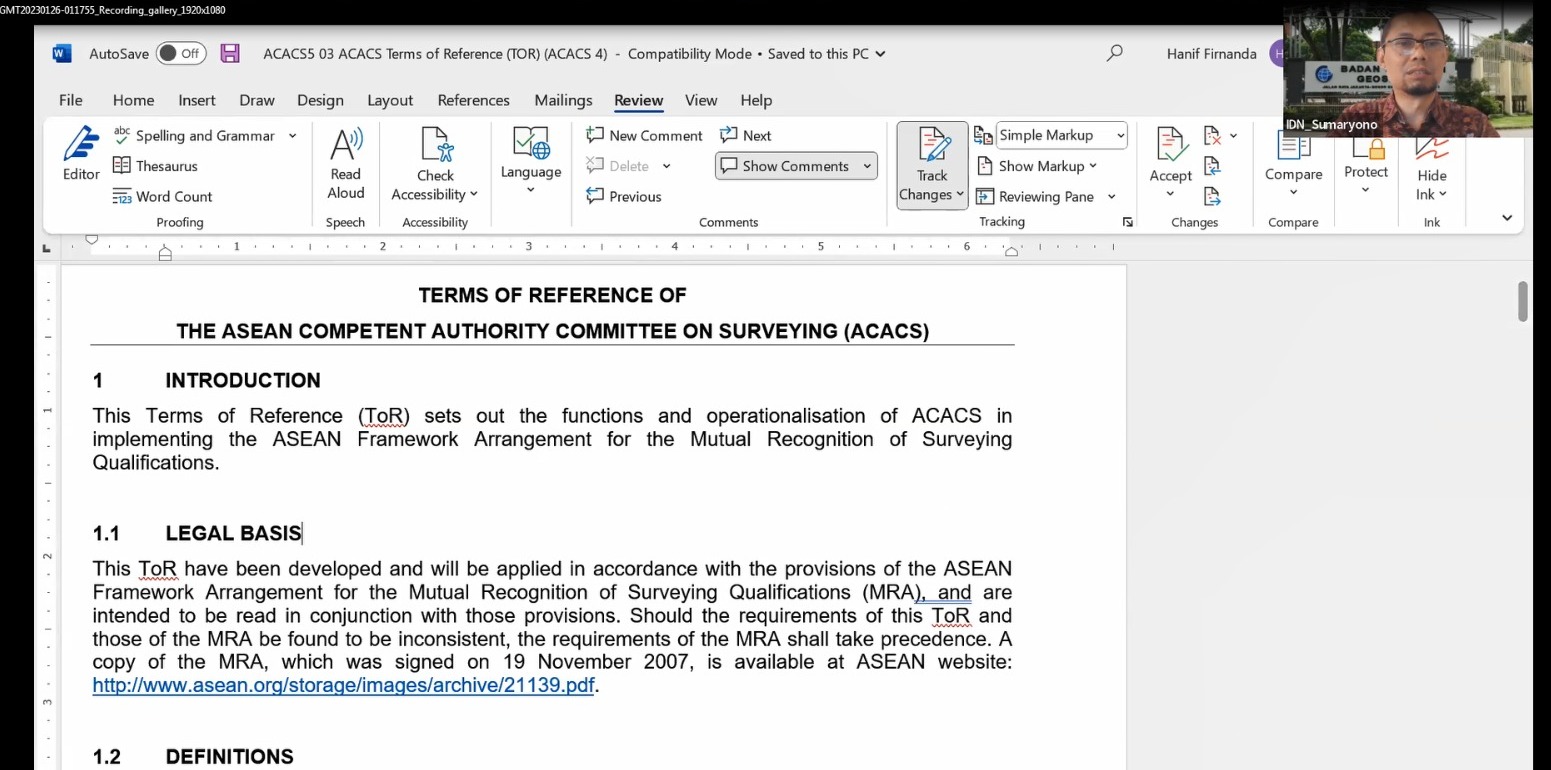The image size is (1551, 770).
Task: Open the asean.org PDF hyperlink
Action: pos(343,686)
